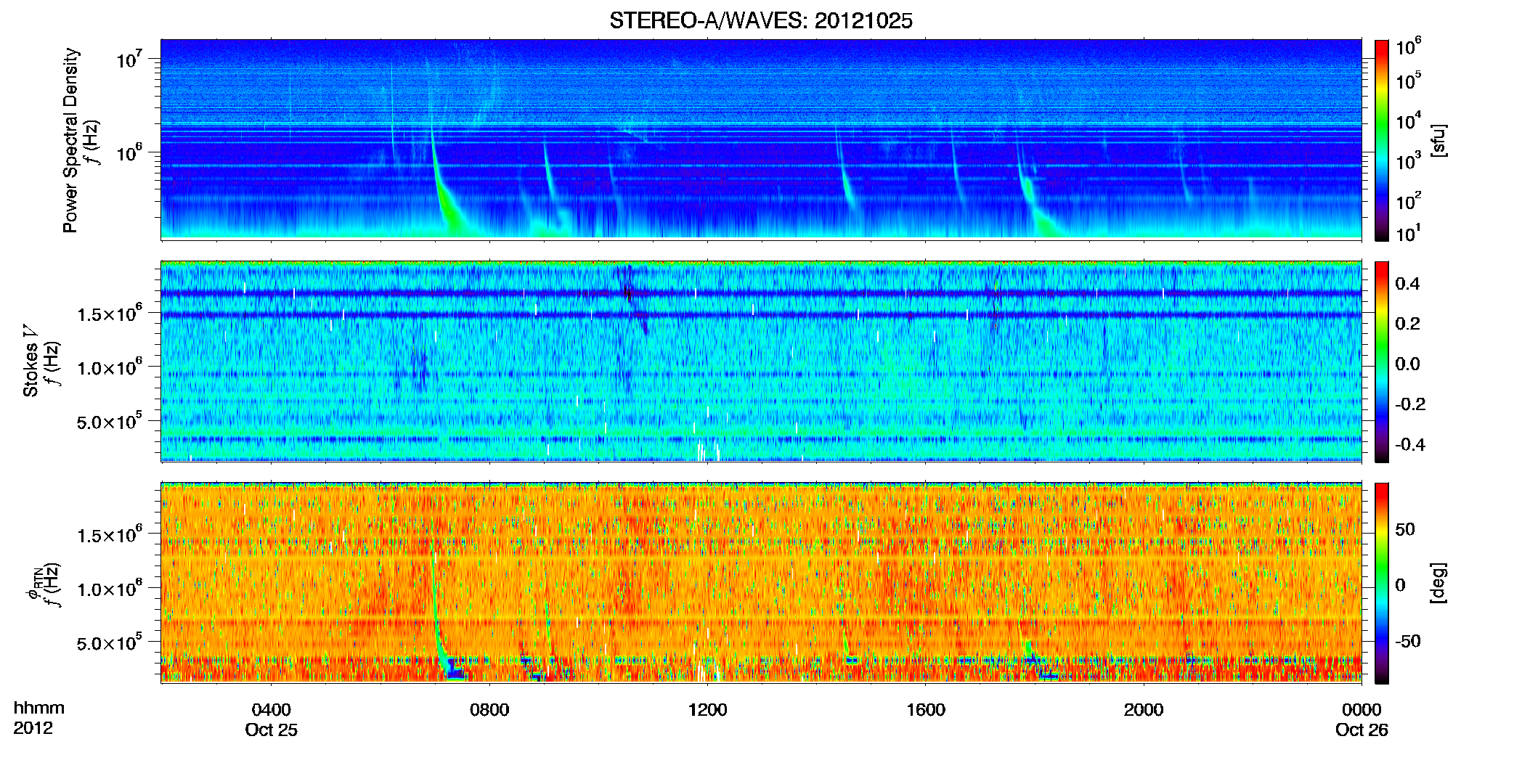Click the plot title STEREO-A/WAVES: 20121025
This screenshot has height=784, width=1522.
760,21
